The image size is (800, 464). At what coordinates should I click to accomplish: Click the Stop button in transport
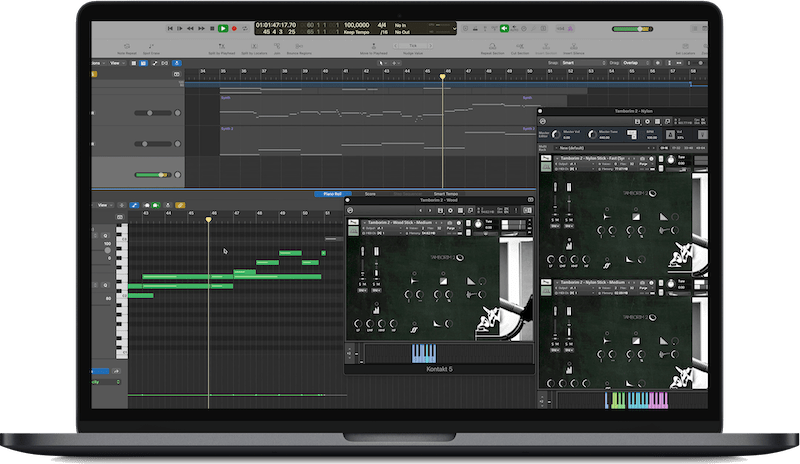pos(212,29)
